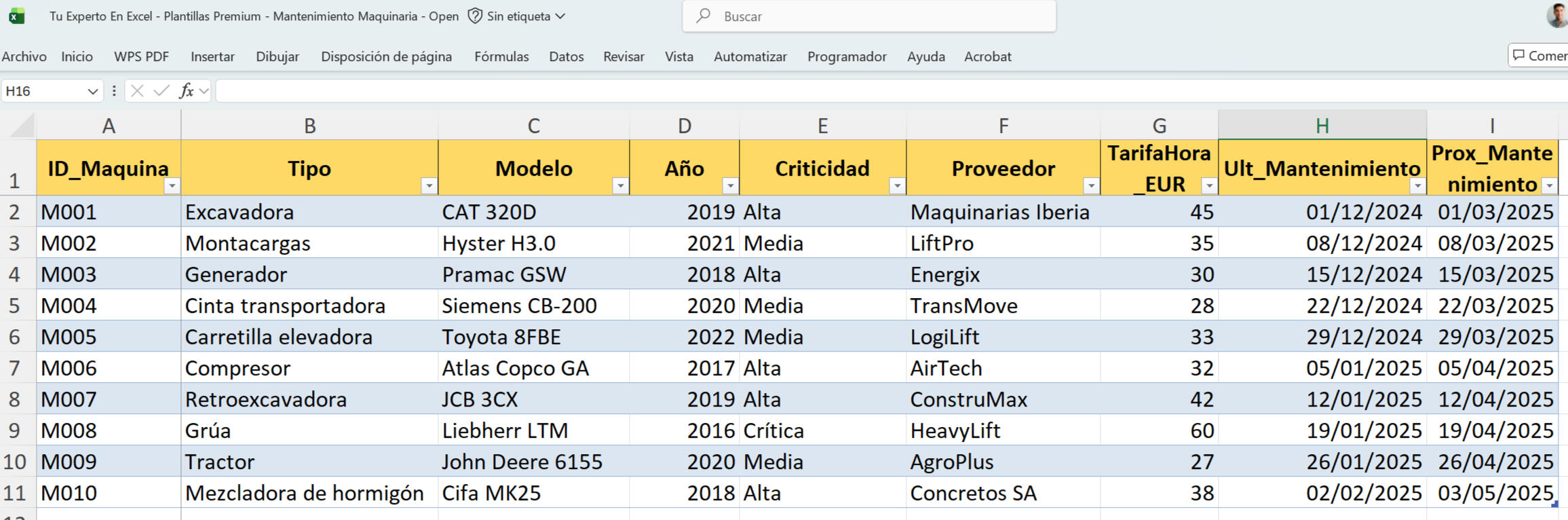Open the Tipo column filter dropdown

429,185
